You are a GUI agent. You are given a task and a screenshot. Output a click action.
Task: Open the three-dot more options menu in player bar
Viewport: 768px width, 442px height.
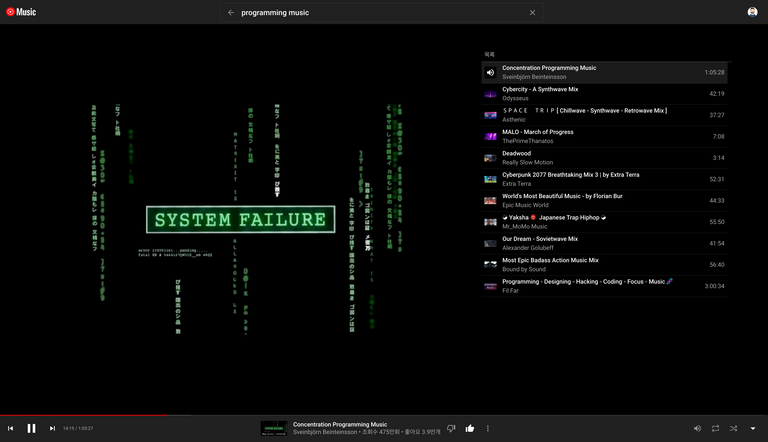(x=488, y=428)
